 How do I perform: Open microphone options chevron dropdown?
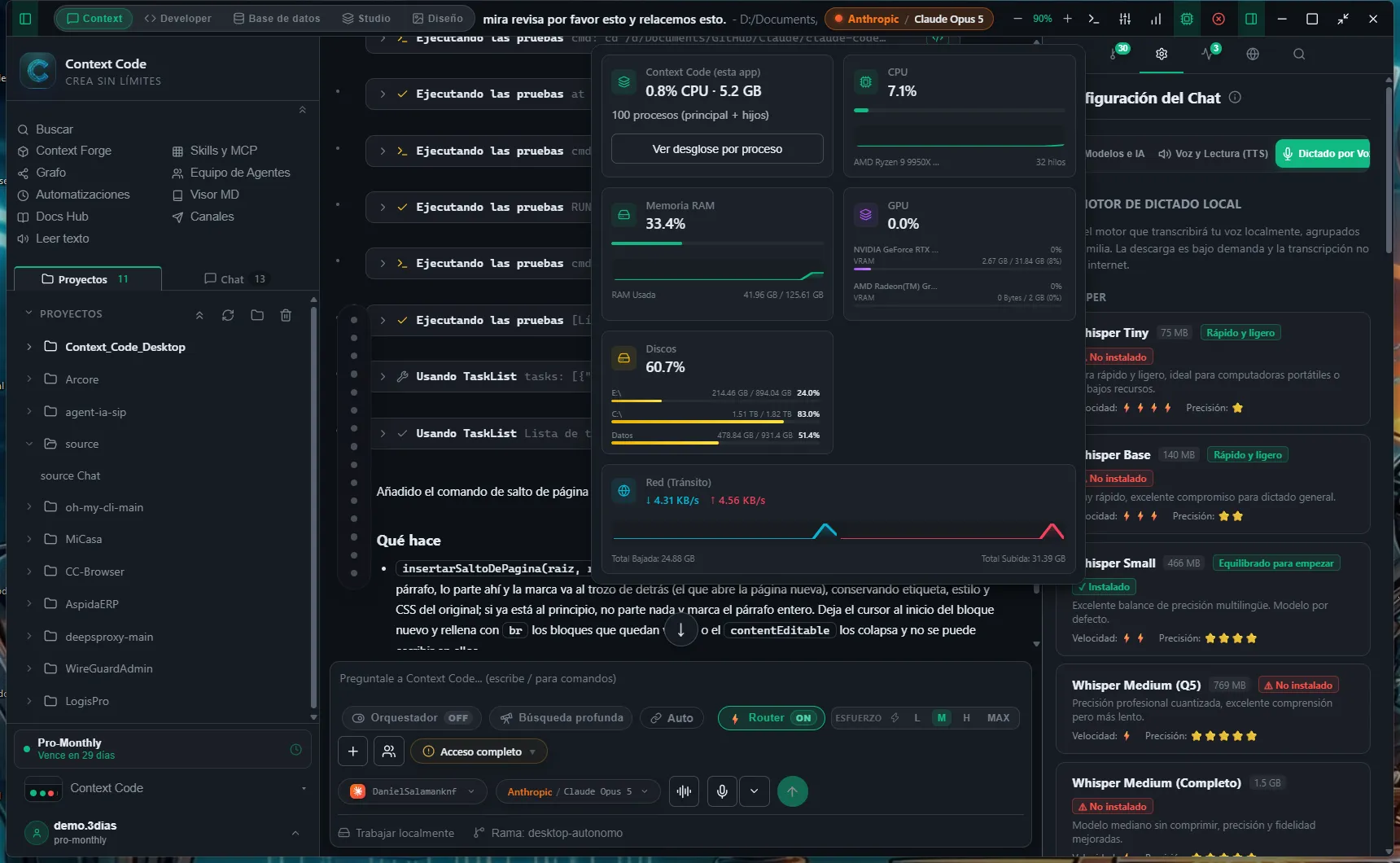tap(755, 791)
